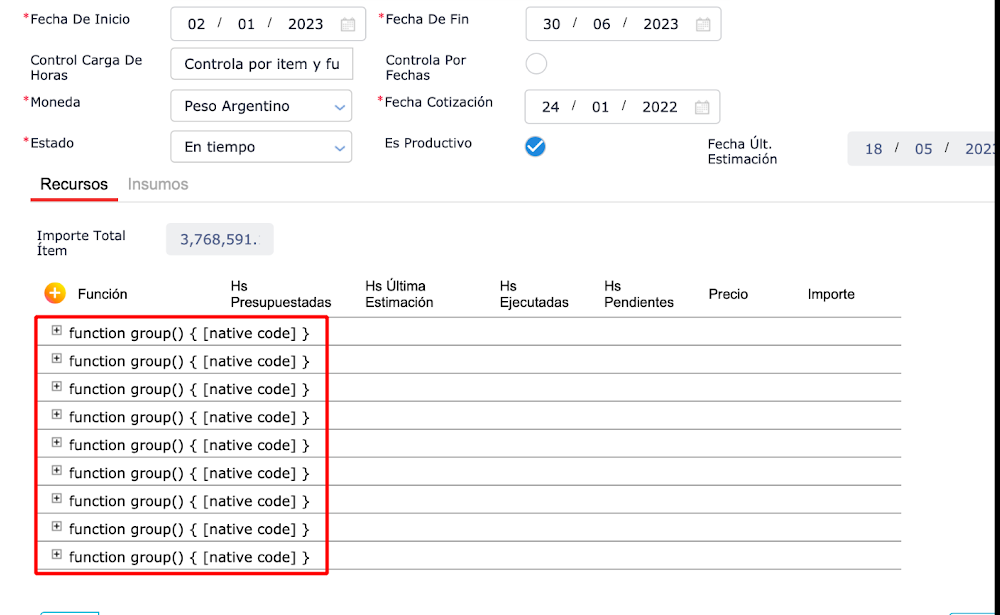Open the Estado dropdown
Image resolution: width=1000 pixels, height=615 pixels.
tap(261, 147)
